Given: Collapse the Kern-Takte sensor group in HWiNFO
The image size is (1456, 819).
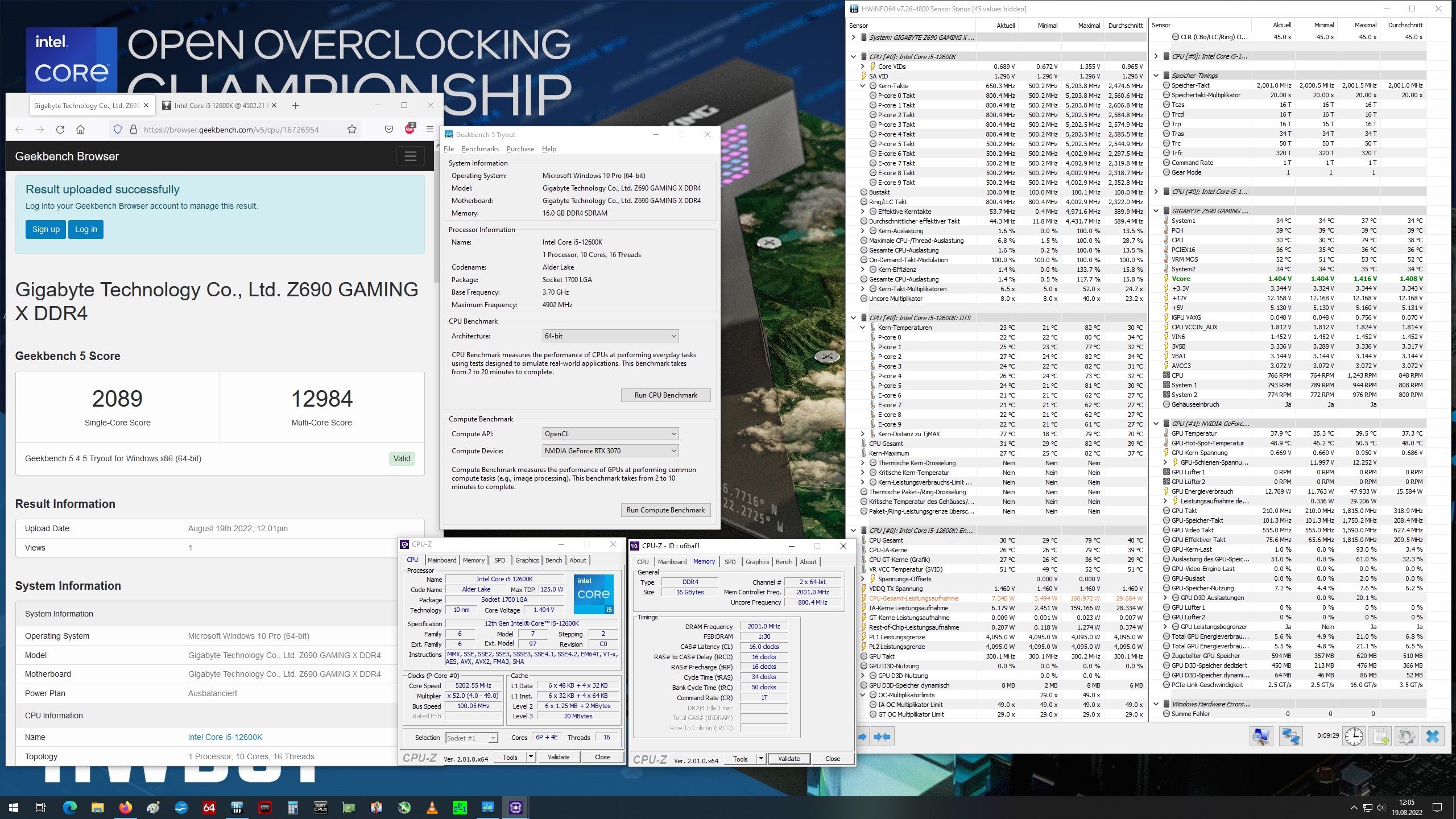Looking at the screenshot, I should click(863, 86).
